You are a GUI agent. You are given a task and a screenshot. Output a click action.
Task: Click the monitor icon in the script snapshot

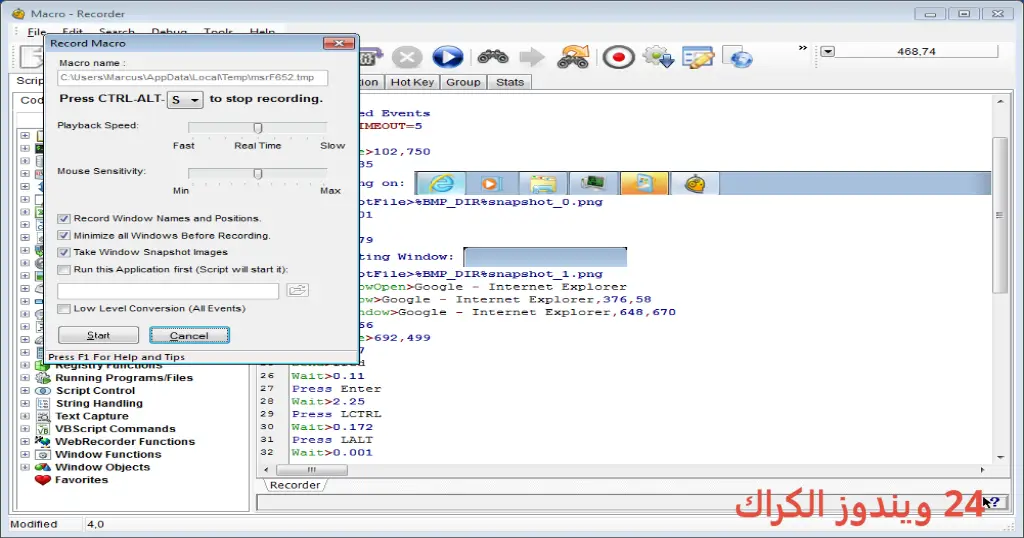coord(594,183)
